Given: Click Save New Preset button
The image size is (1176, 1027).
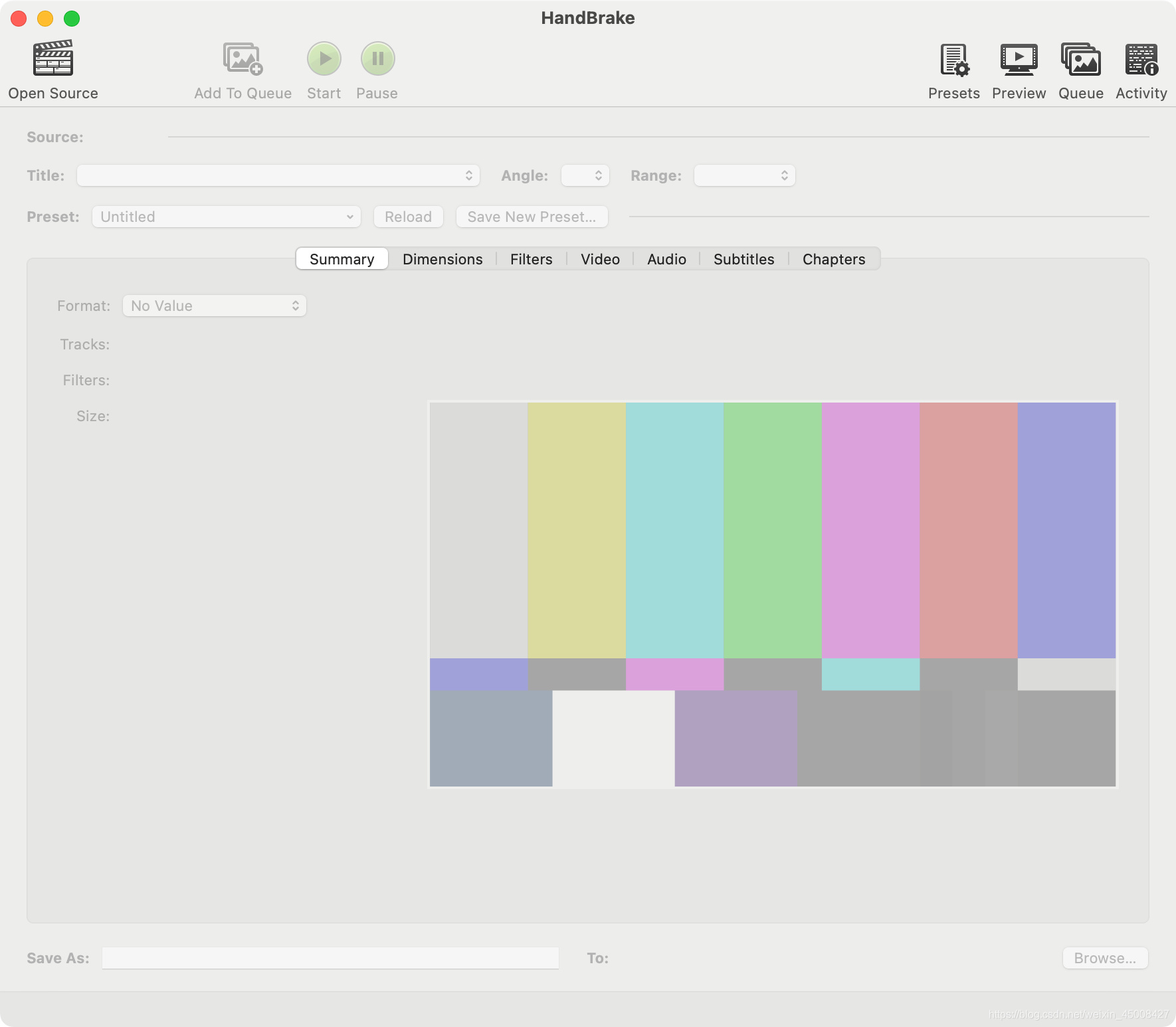Looking at the screenshot, I should coord(532,217).
